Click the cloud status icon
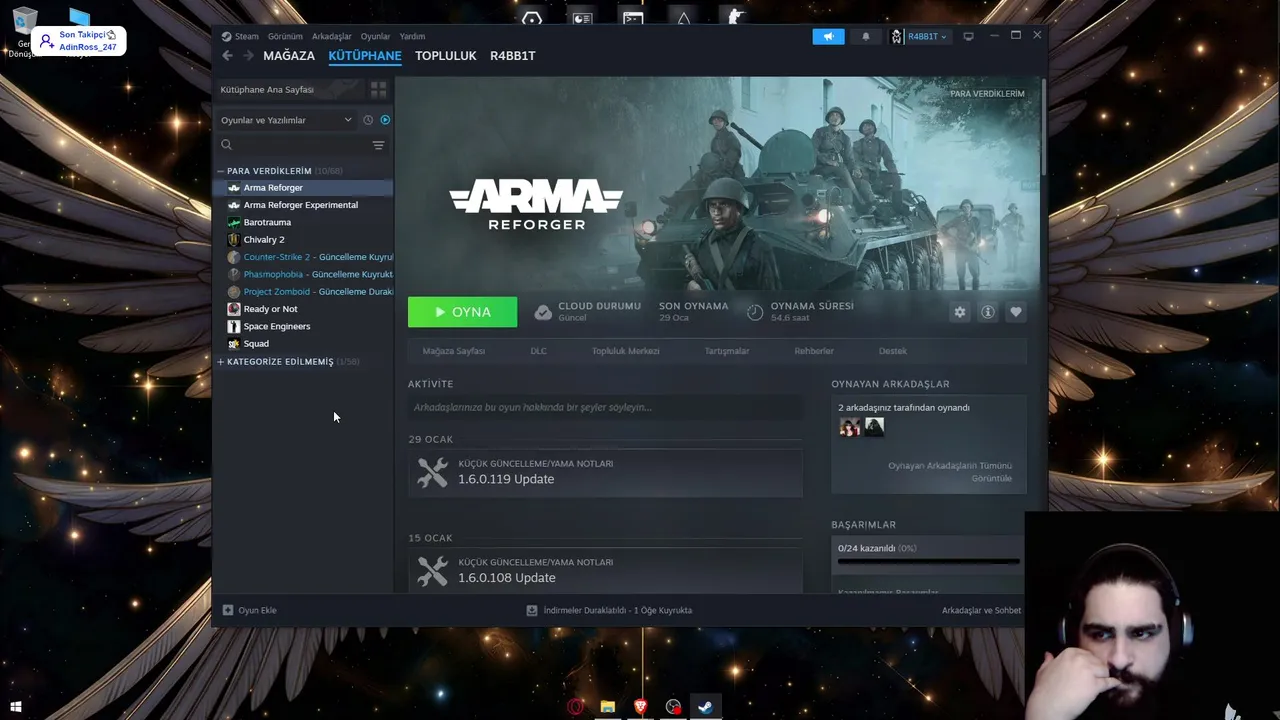Viewport: 1280px width, 720px height. coord(543,312)
